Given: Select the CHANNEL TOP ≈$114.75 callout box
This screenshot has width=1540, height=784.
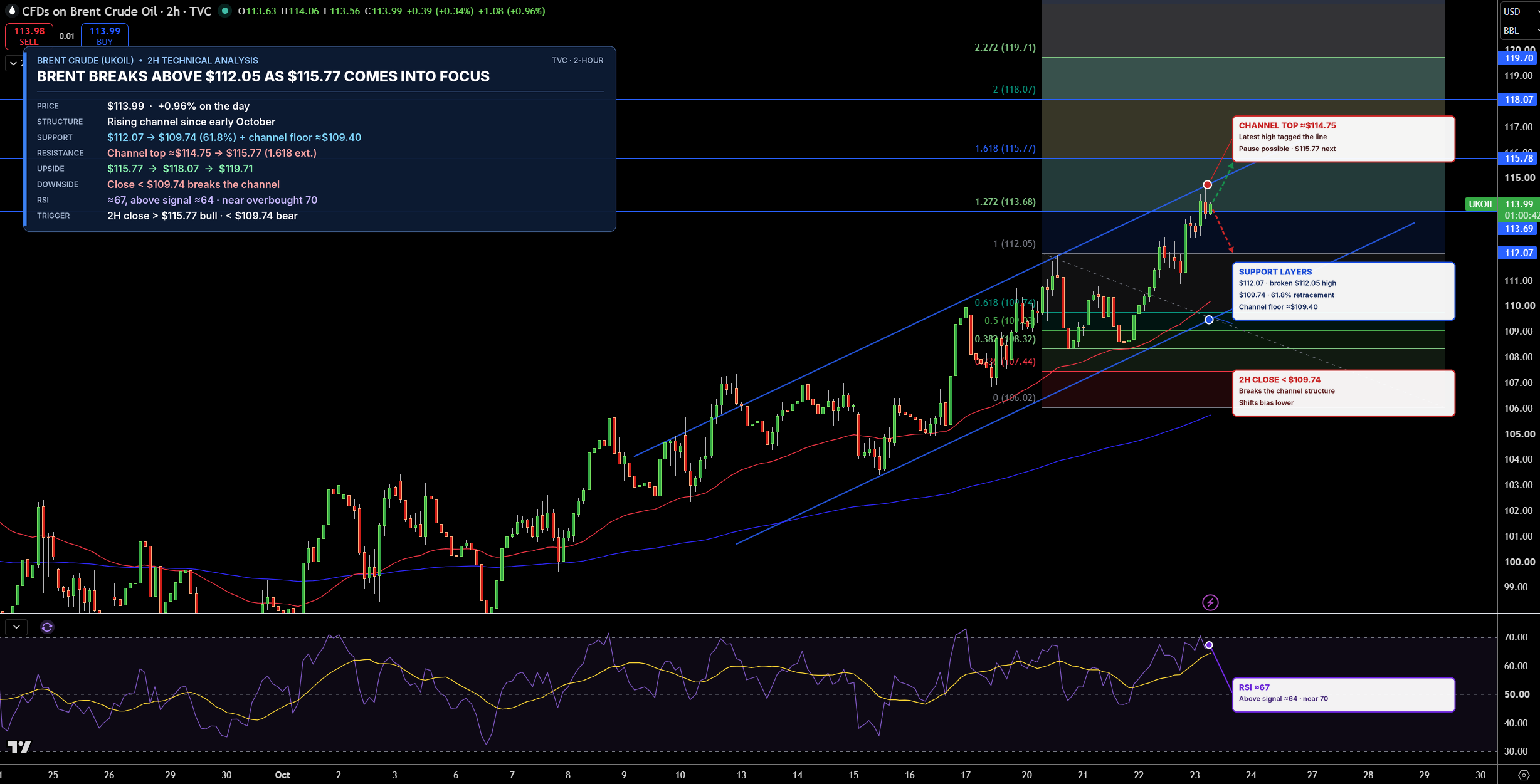Looking at the screenshot, I should point(1343,139).
